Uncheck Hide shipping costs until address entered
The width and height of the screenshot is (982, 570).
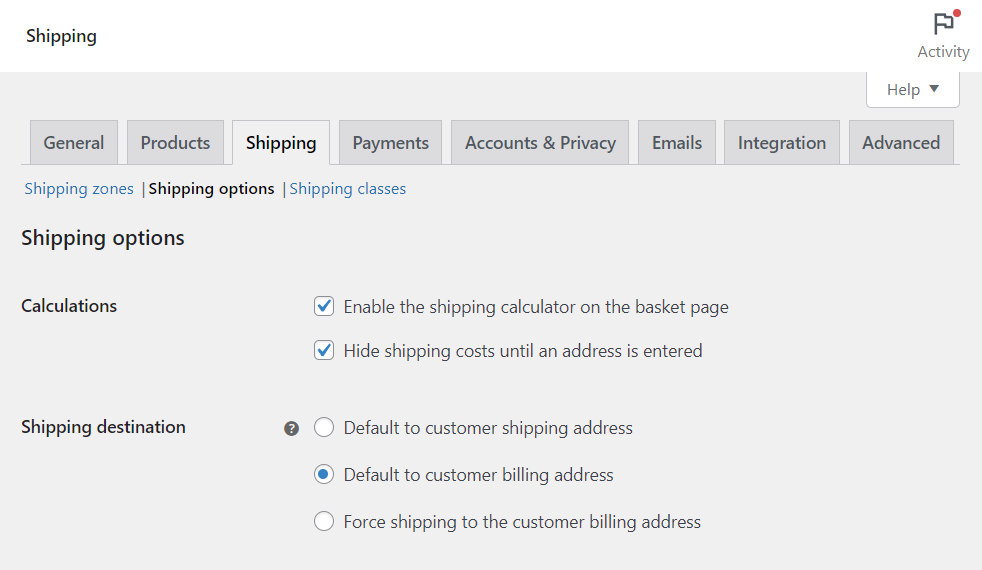(324, 350)
